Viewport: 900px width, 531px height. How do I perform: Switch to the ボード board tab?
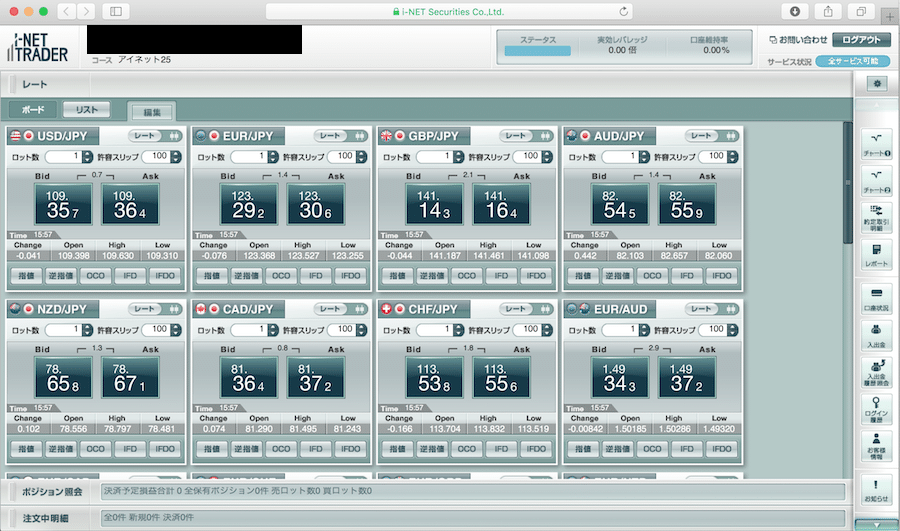click(x=33, y=110)
